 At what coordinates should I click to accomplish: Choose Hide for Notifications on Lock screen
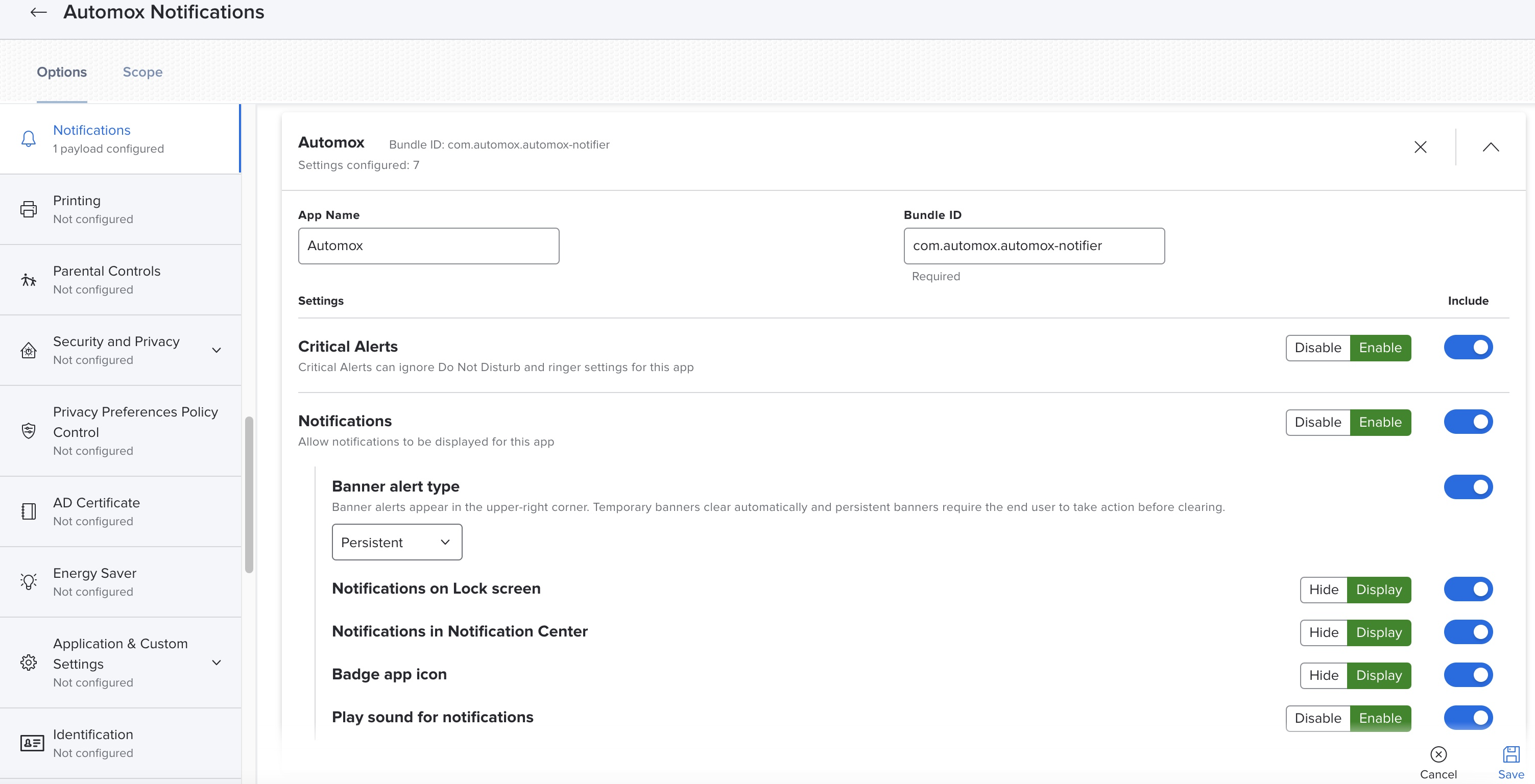(1324, 590)
